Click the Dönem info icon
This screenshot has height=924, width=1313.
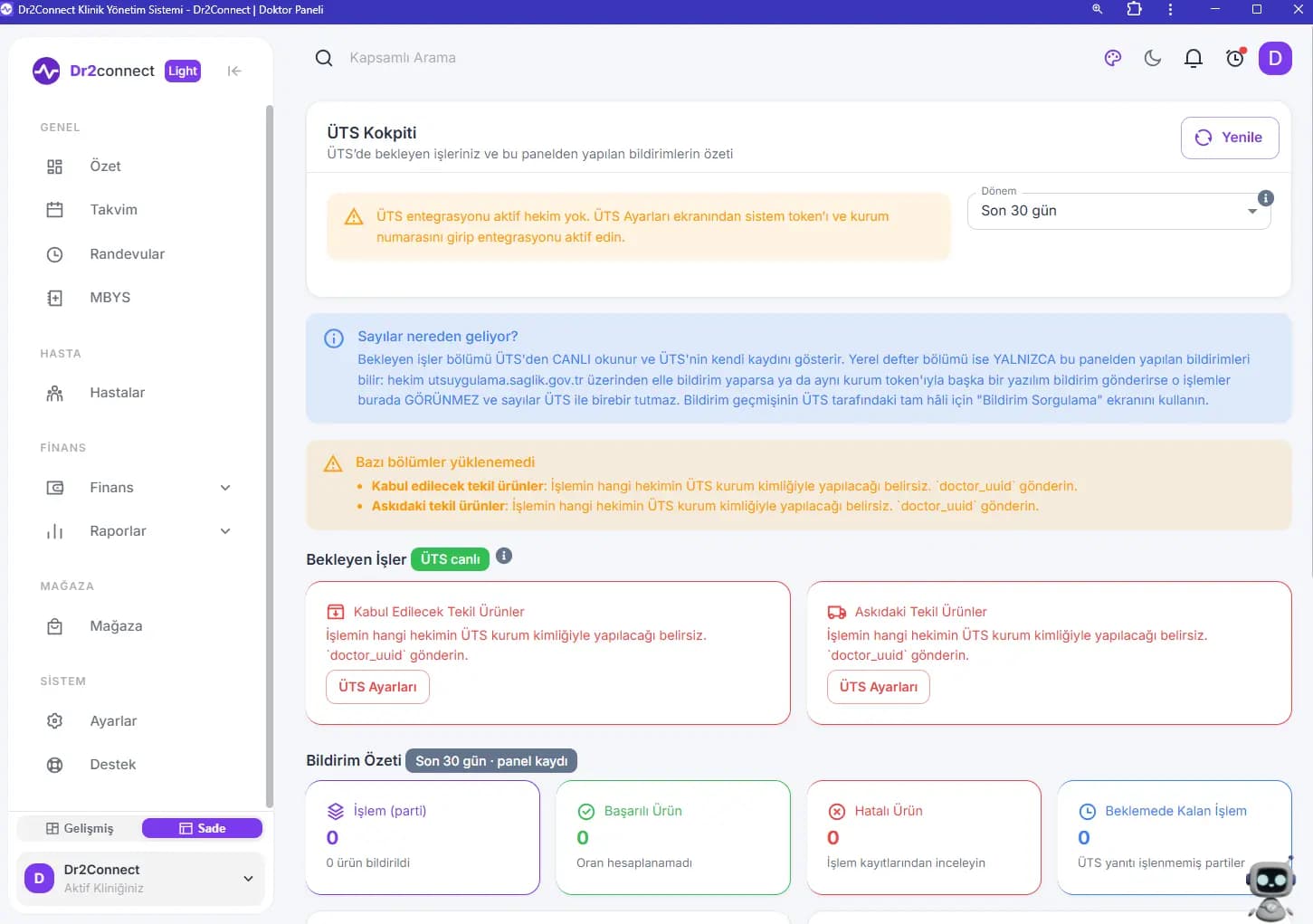pyautogui.click(x=1266, y=198)
